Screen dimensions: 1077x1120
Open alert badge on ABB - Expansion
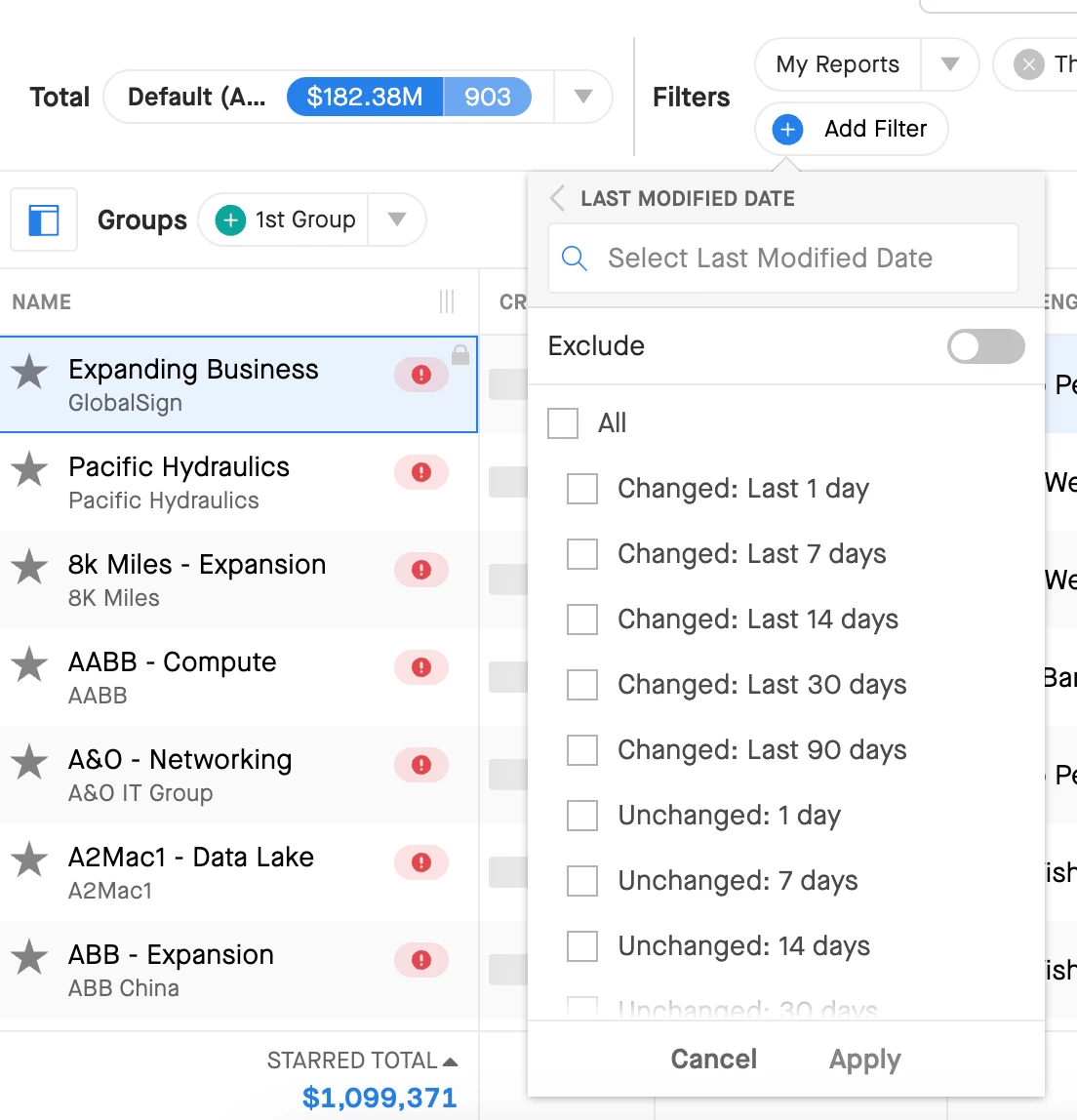(421, 959)
